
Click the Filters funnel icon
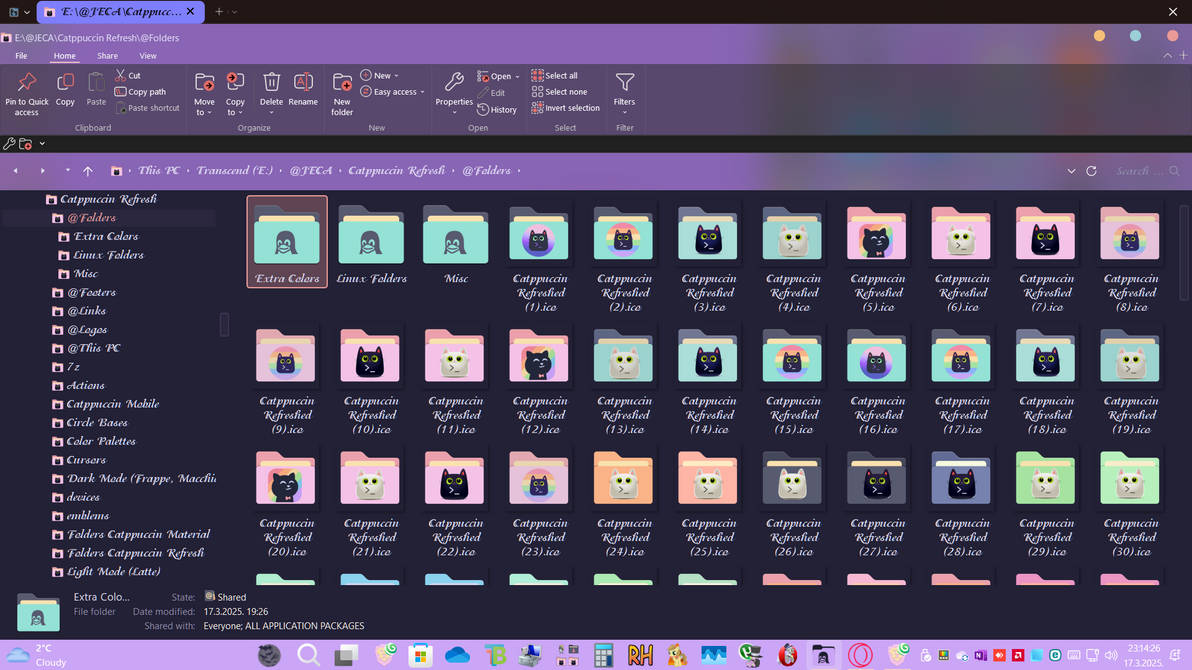click(x=625, y=84)
